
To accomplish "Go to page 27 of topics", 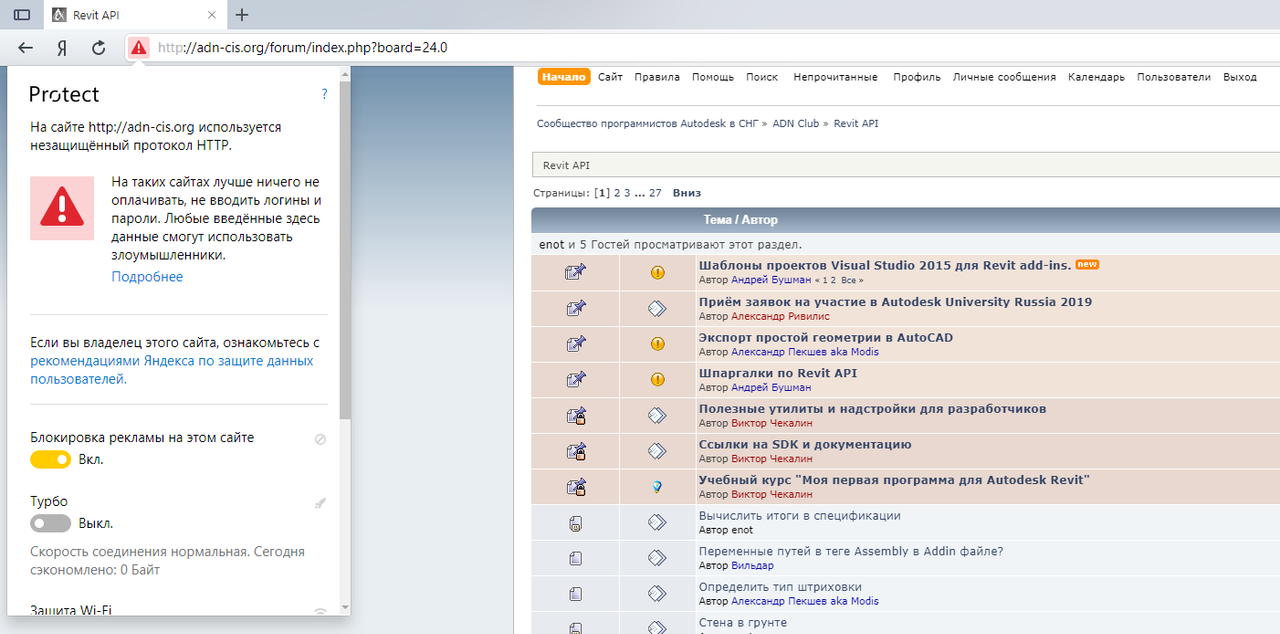I will pos(655,193).
